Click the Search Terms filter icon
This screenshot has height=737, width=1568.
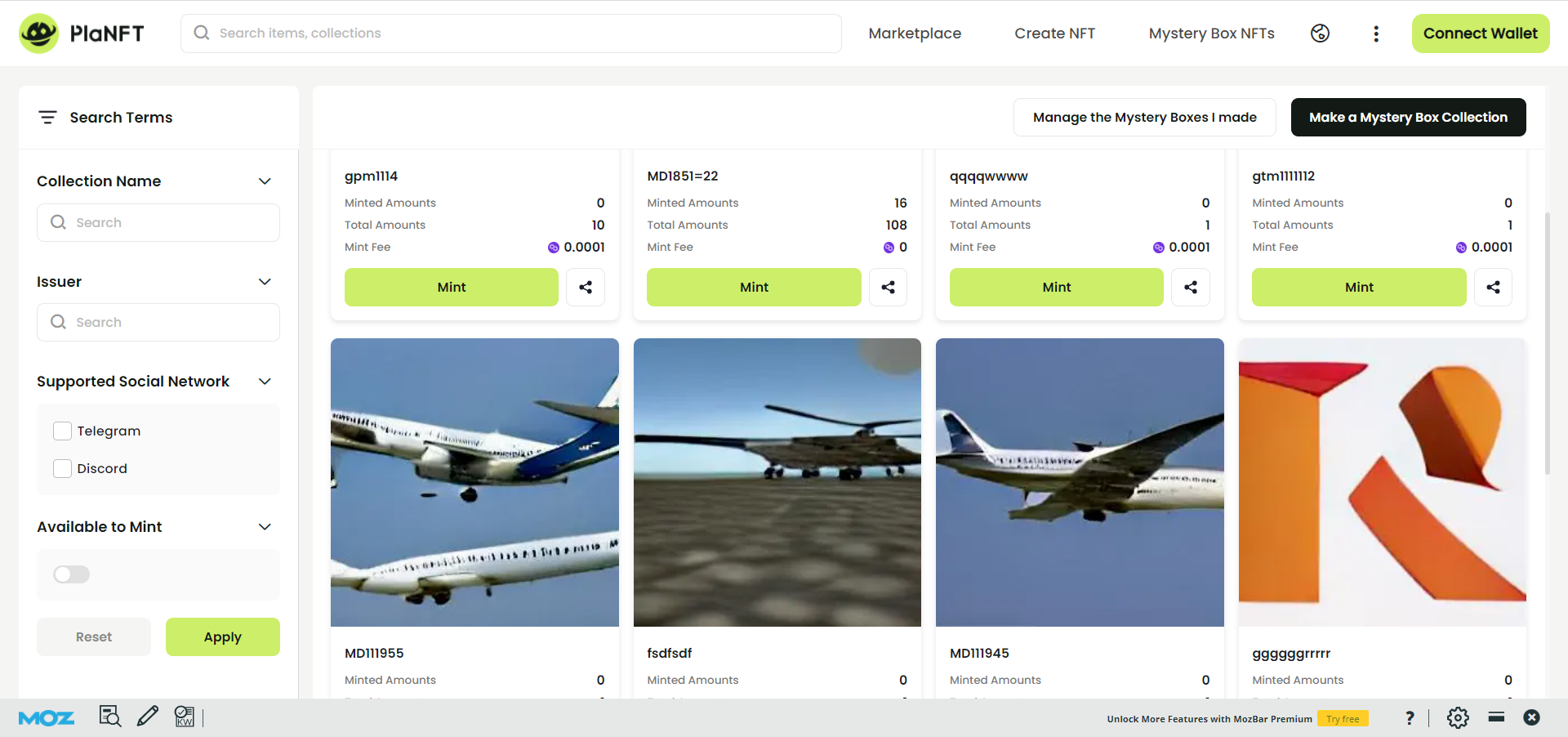coord(47,118)
